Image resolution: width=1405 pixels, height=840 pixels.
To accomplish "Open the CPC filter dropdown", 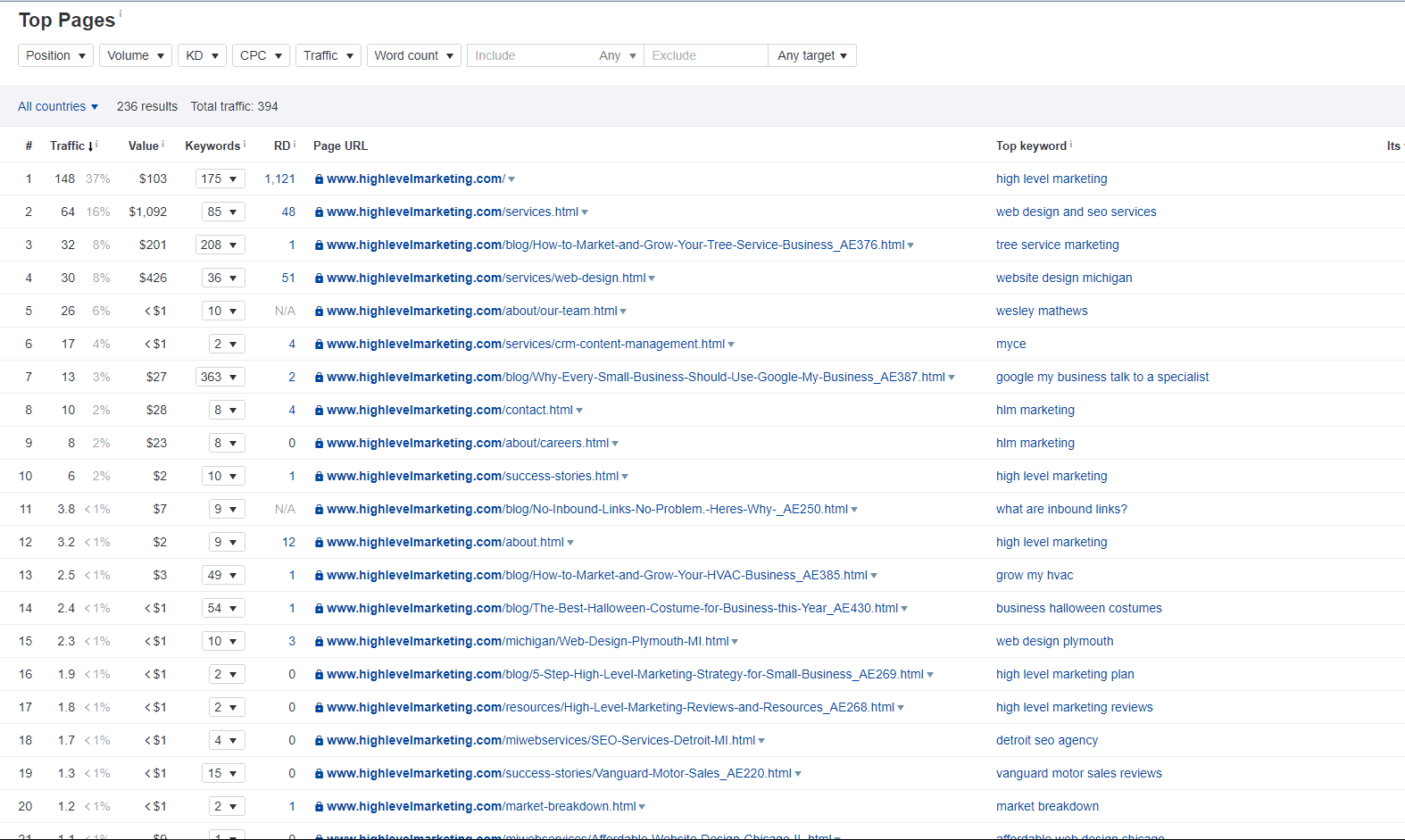I will 261,55.
